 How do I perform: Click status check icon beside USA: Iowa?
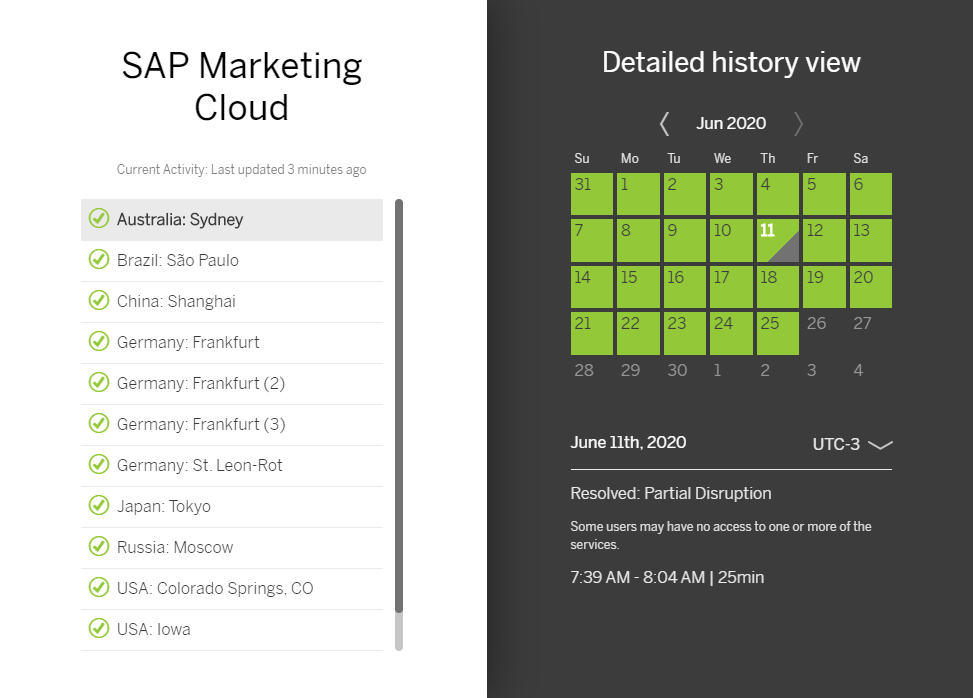coord(99,628)
